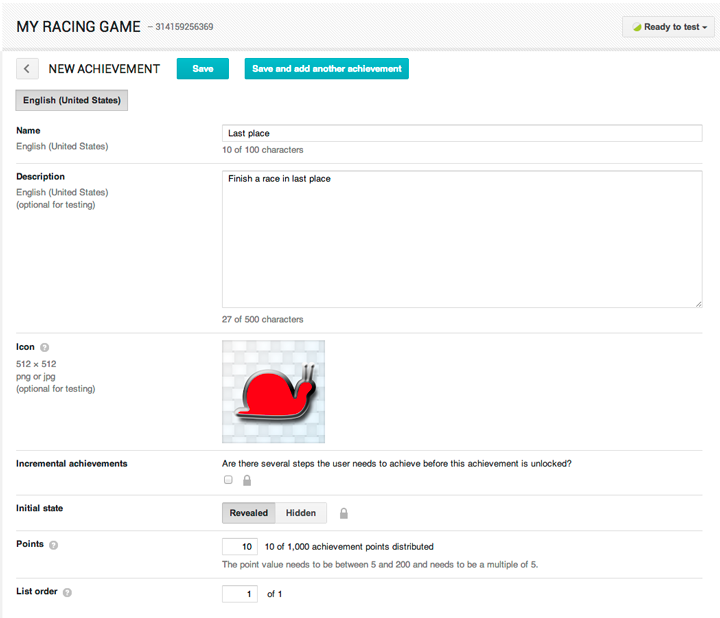Click the lock icon under Incremental achievements

(x=246, y=480)
